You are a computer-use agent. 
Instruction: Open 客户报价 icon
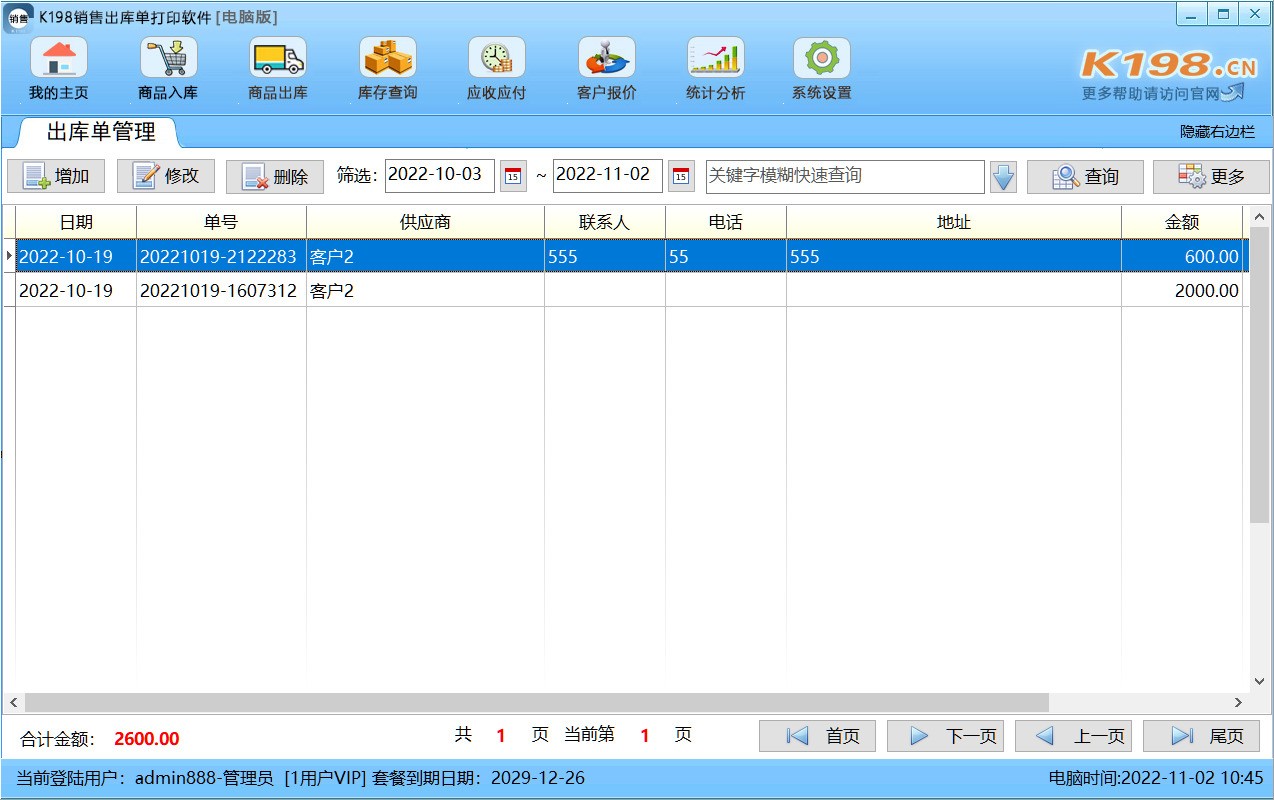tap(606, 59)
